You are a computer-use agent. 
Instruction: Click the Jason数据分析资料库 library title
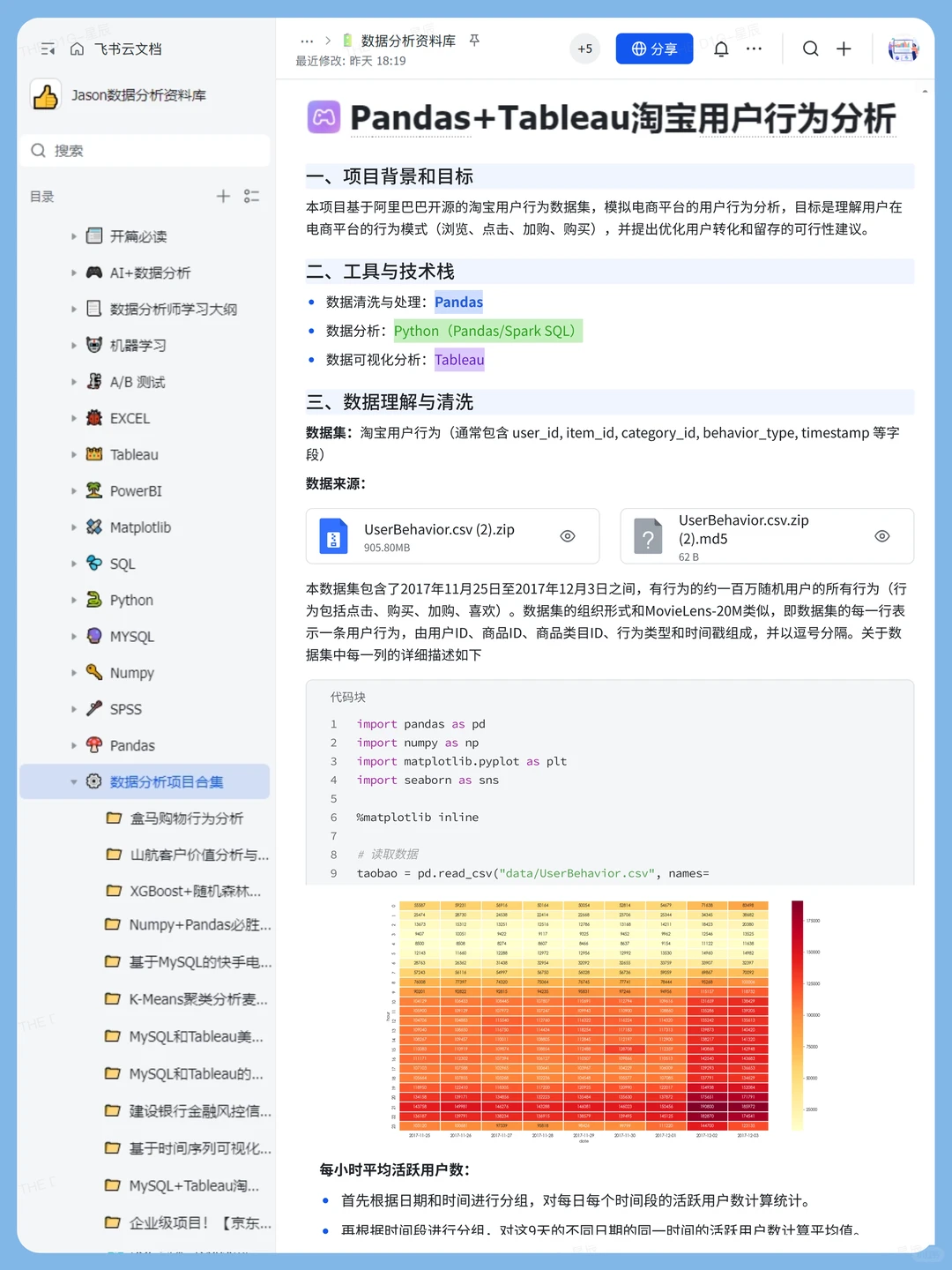pyautogui.click(x=138, y=95)
